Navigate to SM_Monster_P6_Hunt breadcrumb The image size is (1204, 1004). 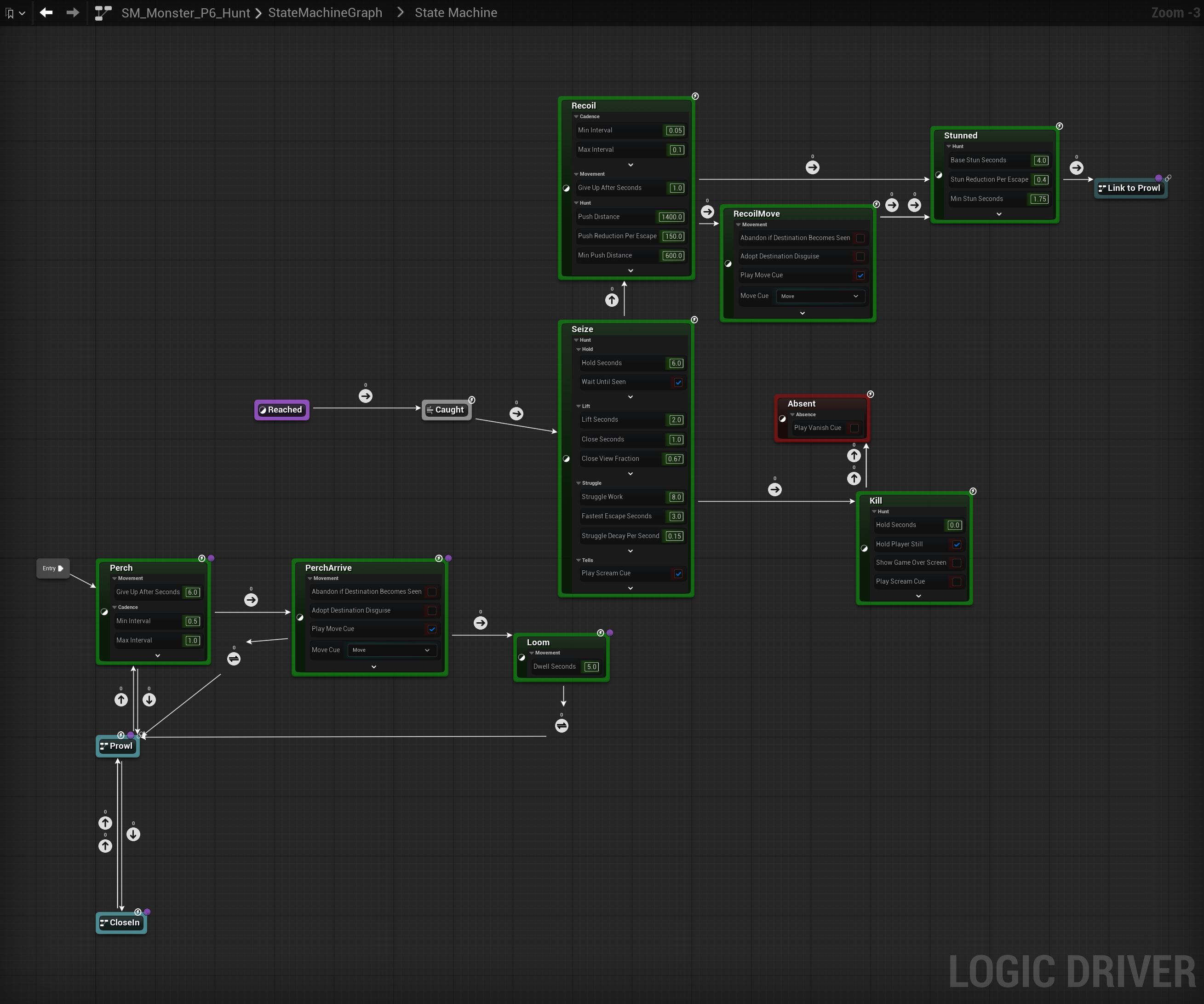point(186,12)
